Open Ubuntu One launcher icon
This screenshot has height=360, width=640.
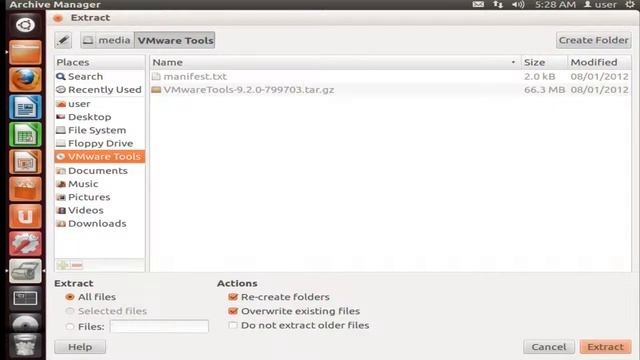[25, 216]
